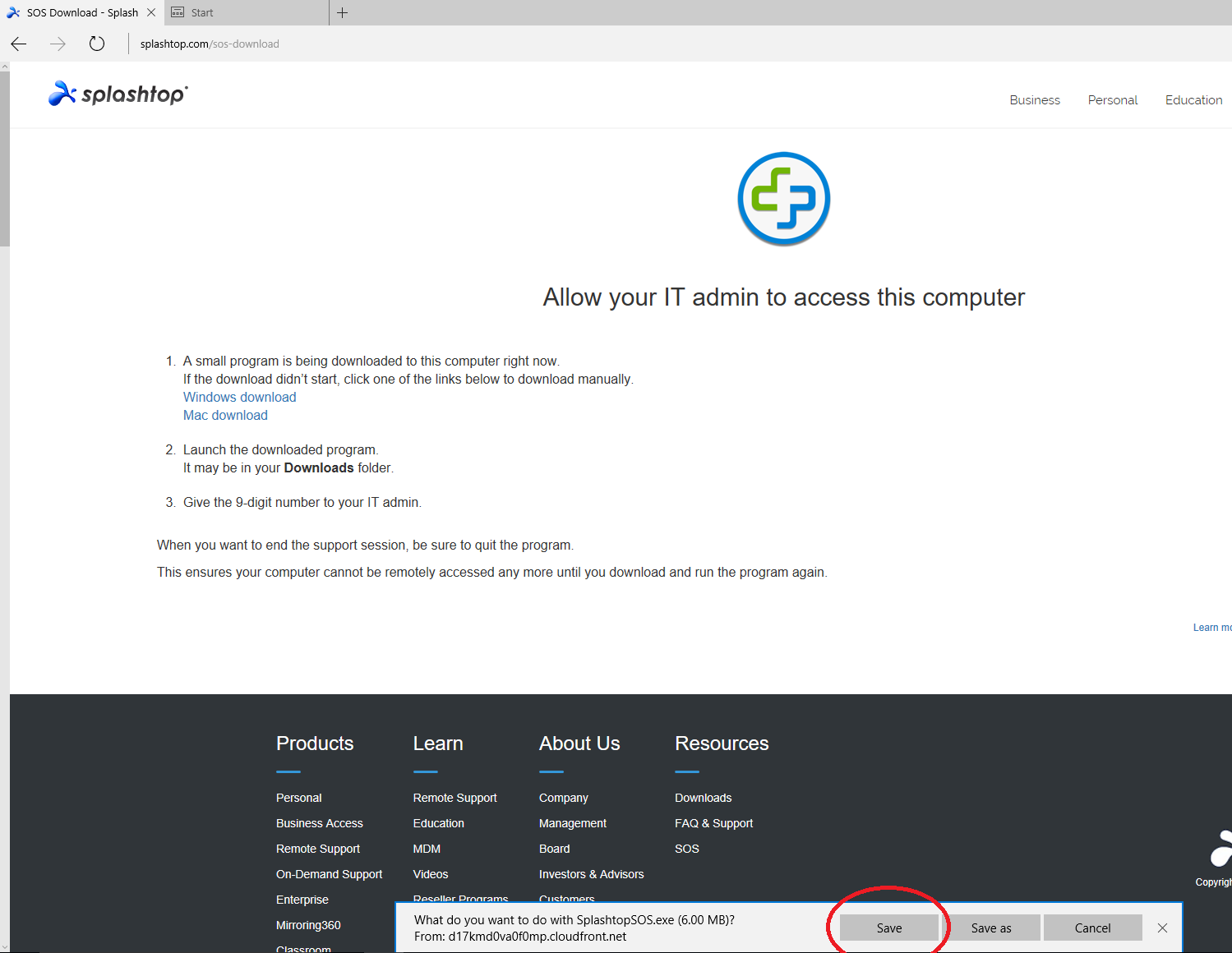Click the Products footer heading
Viewport: 1232px width, 953px height.
[315, 744]
